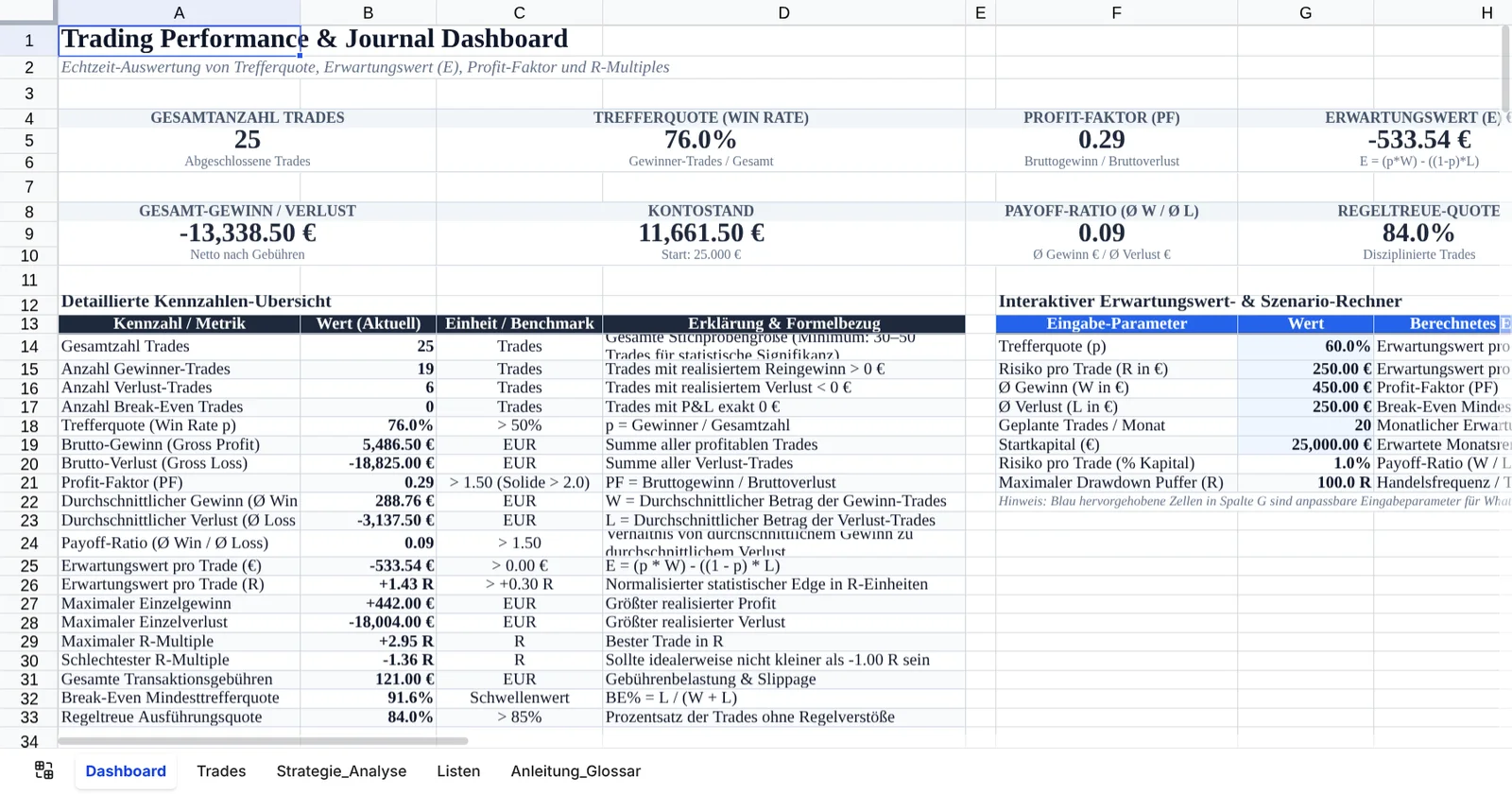Open the Trades sheet tab
The image size is (1512, 794).
(x=221, y=770)
